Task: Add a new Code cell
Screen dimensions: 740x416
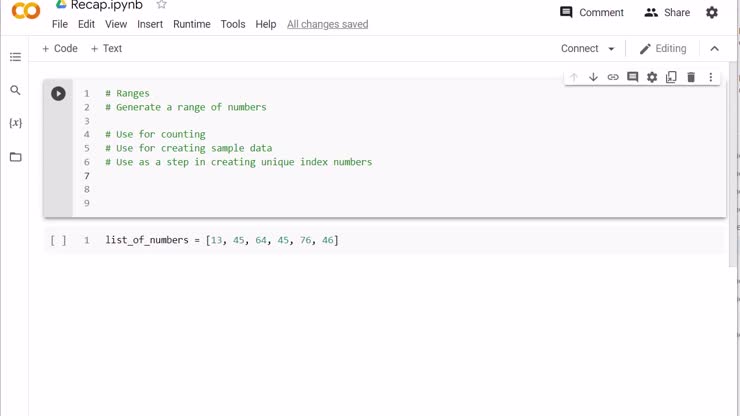Action: [60, 49]
